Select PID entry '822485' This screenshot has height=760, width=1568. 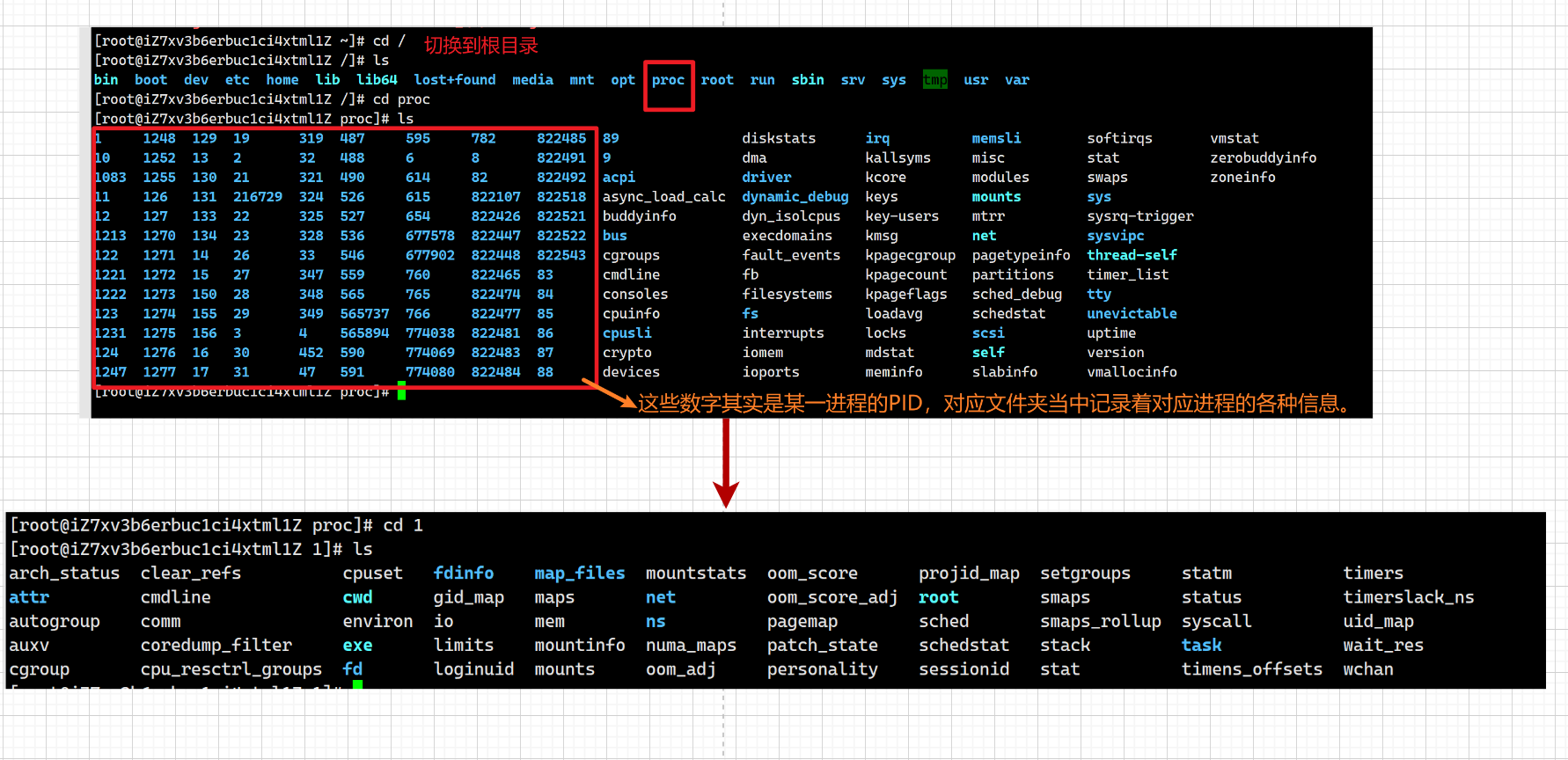point(561,139)
